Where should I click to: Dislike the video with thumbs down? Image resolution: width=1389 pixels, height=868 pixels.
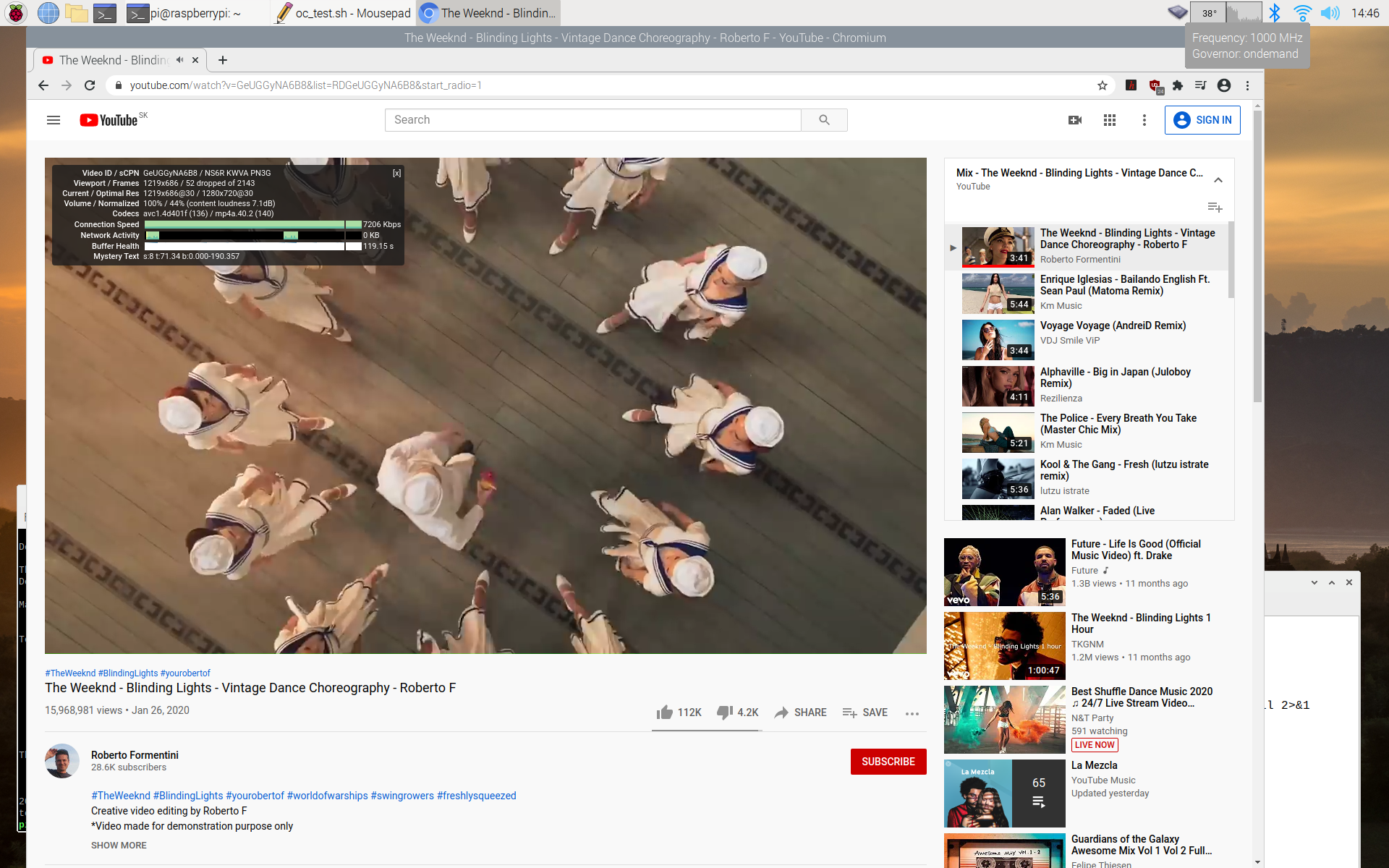click(725, 712)
